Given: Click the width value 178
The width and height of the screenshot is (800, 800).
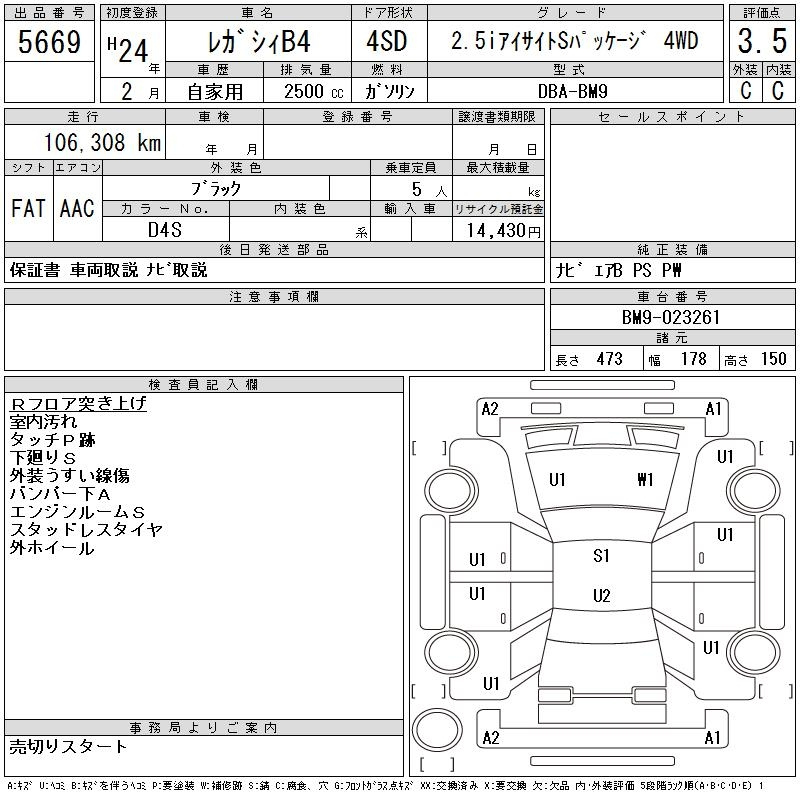Looking at the screenshot, I should [x=693, y=359].
